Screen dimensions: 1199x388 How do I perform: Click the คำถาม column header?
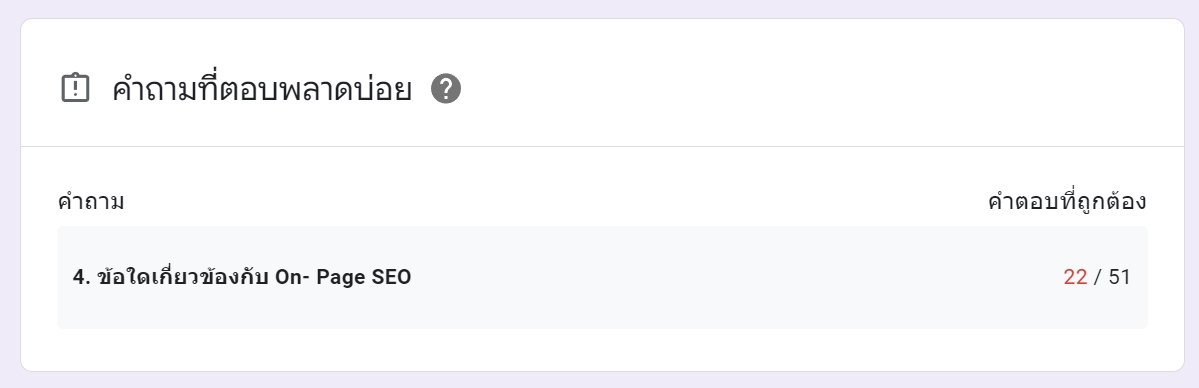click(x=91, y=202)
